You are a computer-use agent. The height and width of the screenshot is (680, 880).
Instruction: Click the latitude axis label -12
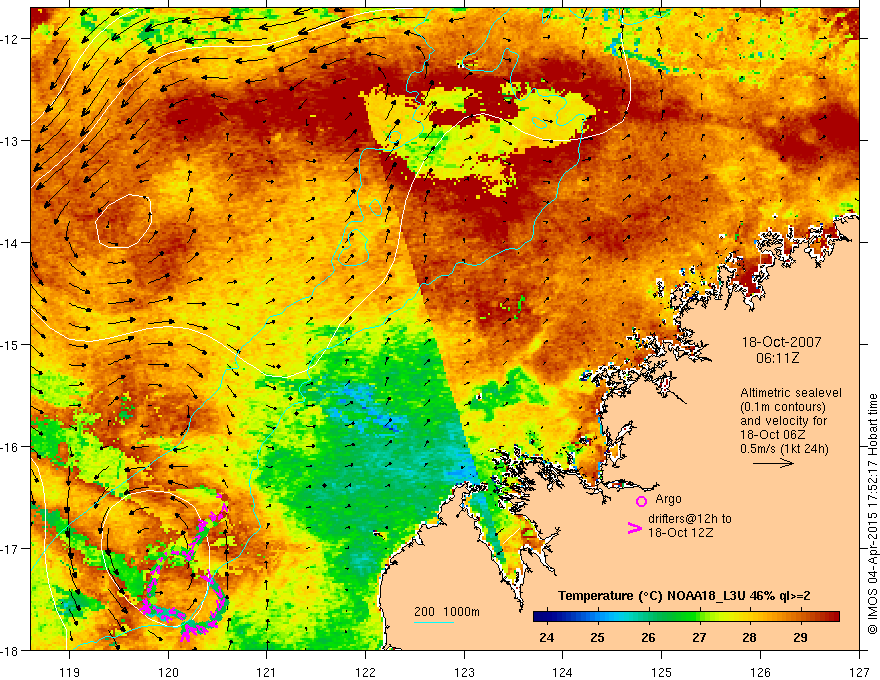pyautogui.click(x=10, y=38)
